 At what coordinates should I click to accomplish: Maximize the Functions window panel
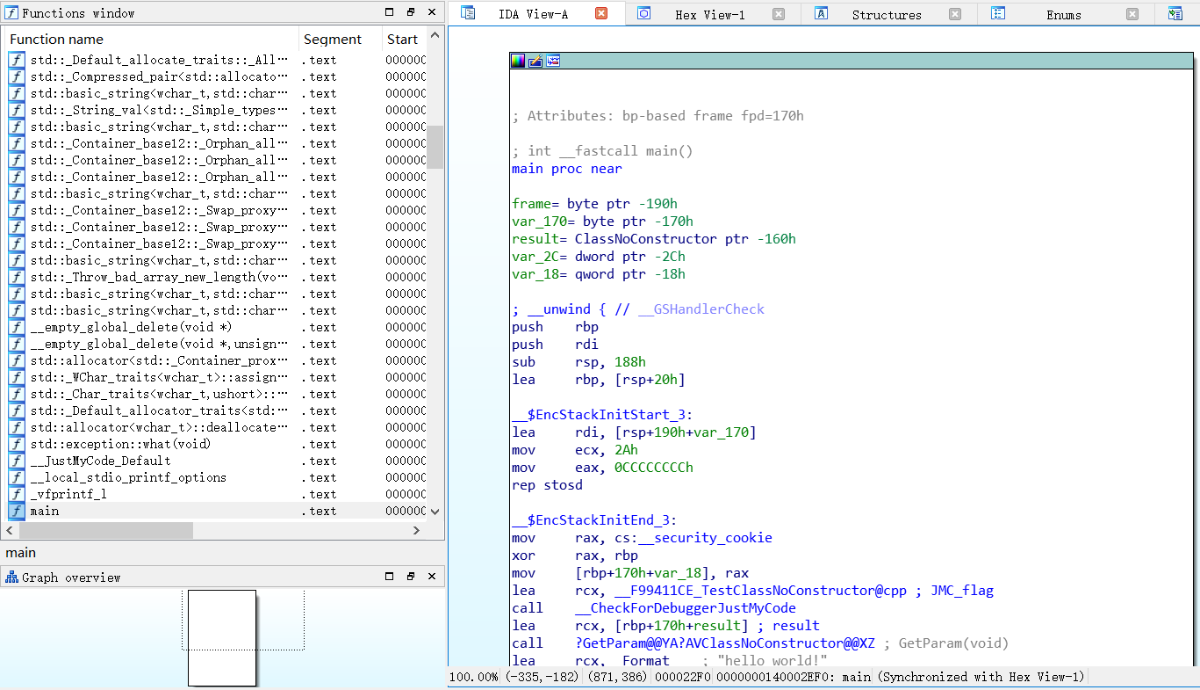click(x=390, y=13)
